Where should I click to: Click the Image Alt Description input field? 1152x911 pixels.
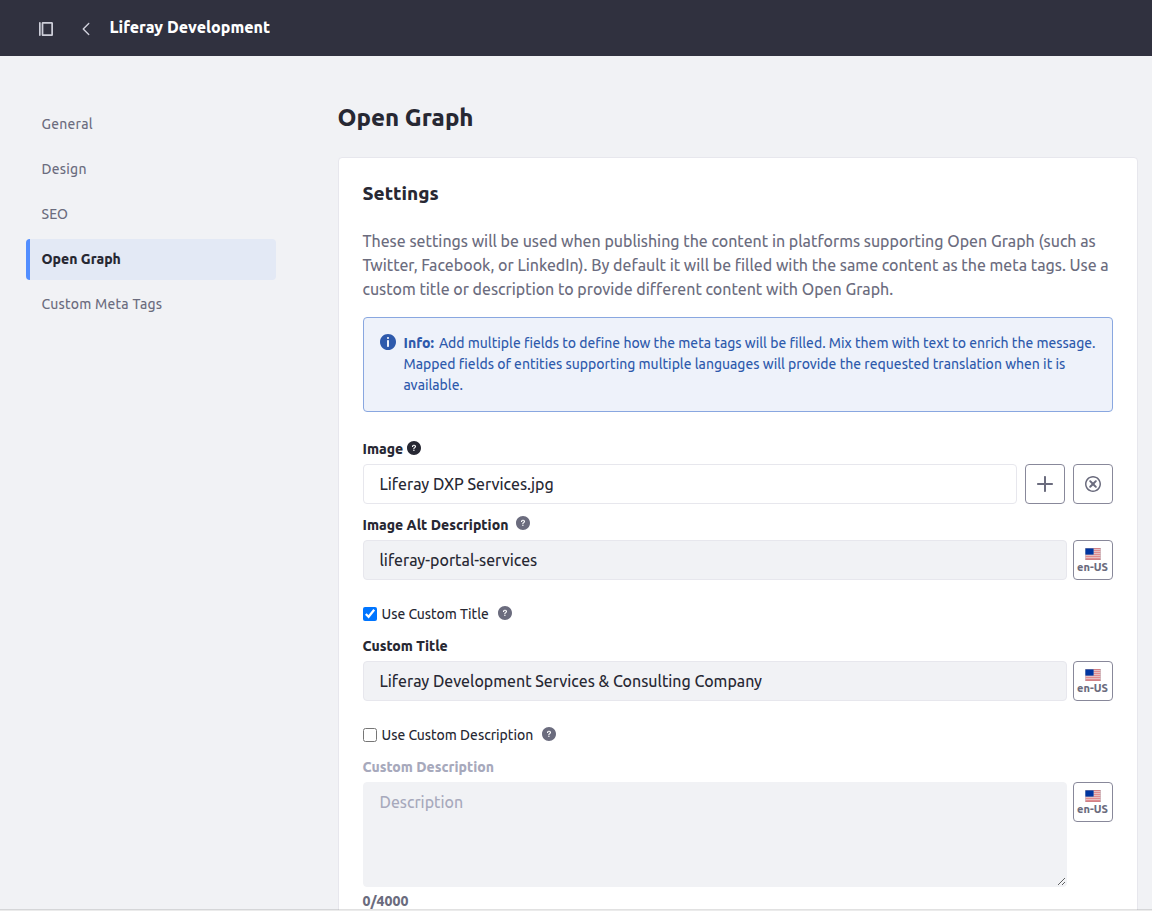click(714, 560)
